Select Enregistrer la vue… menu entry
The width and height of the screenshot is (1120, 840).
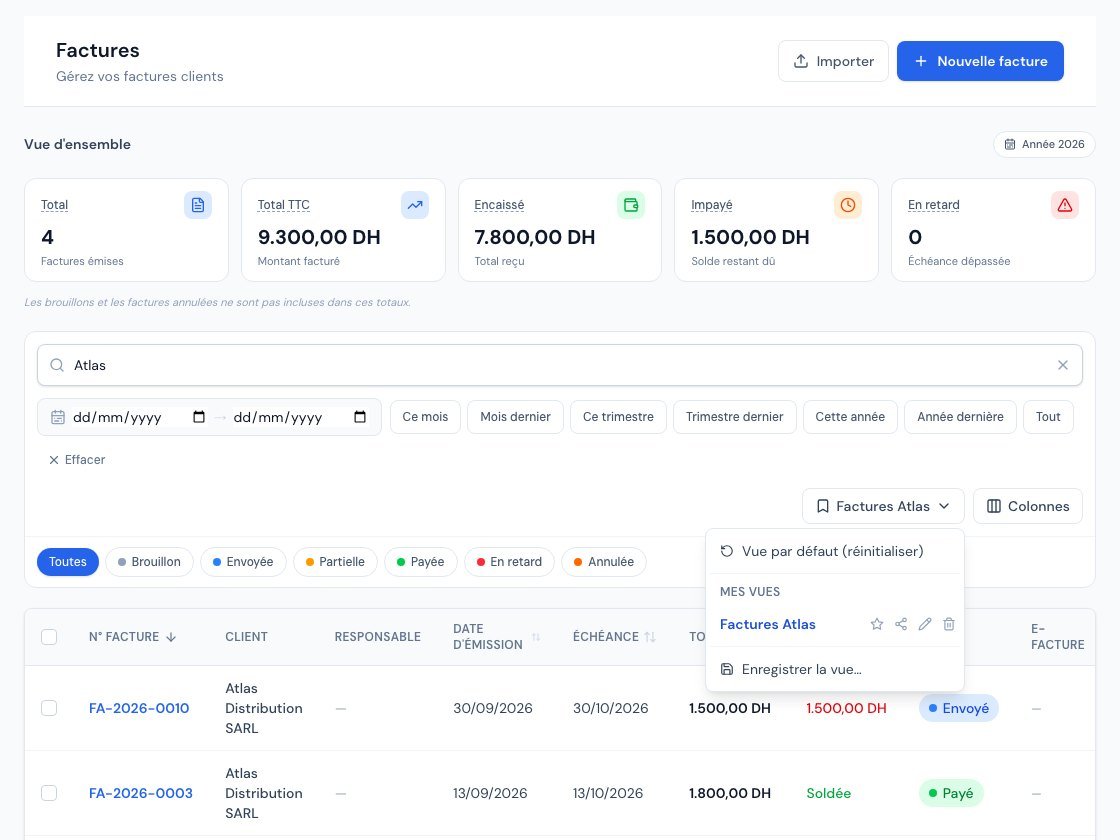(834, 669)
